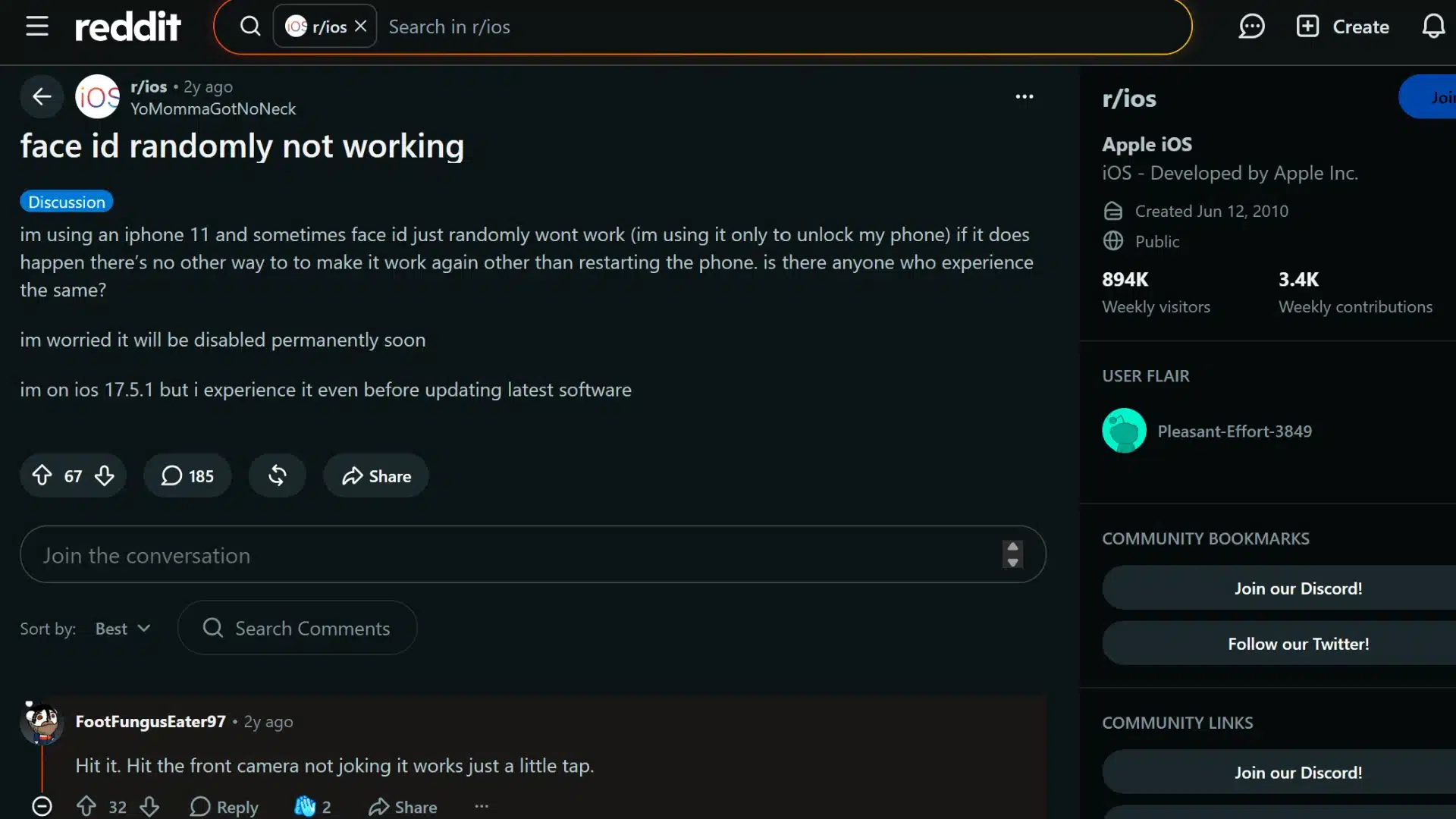This screenshot has width=1456, height=819.
Task: Open the hamburger navigation menu
Action: pos(36,27)
